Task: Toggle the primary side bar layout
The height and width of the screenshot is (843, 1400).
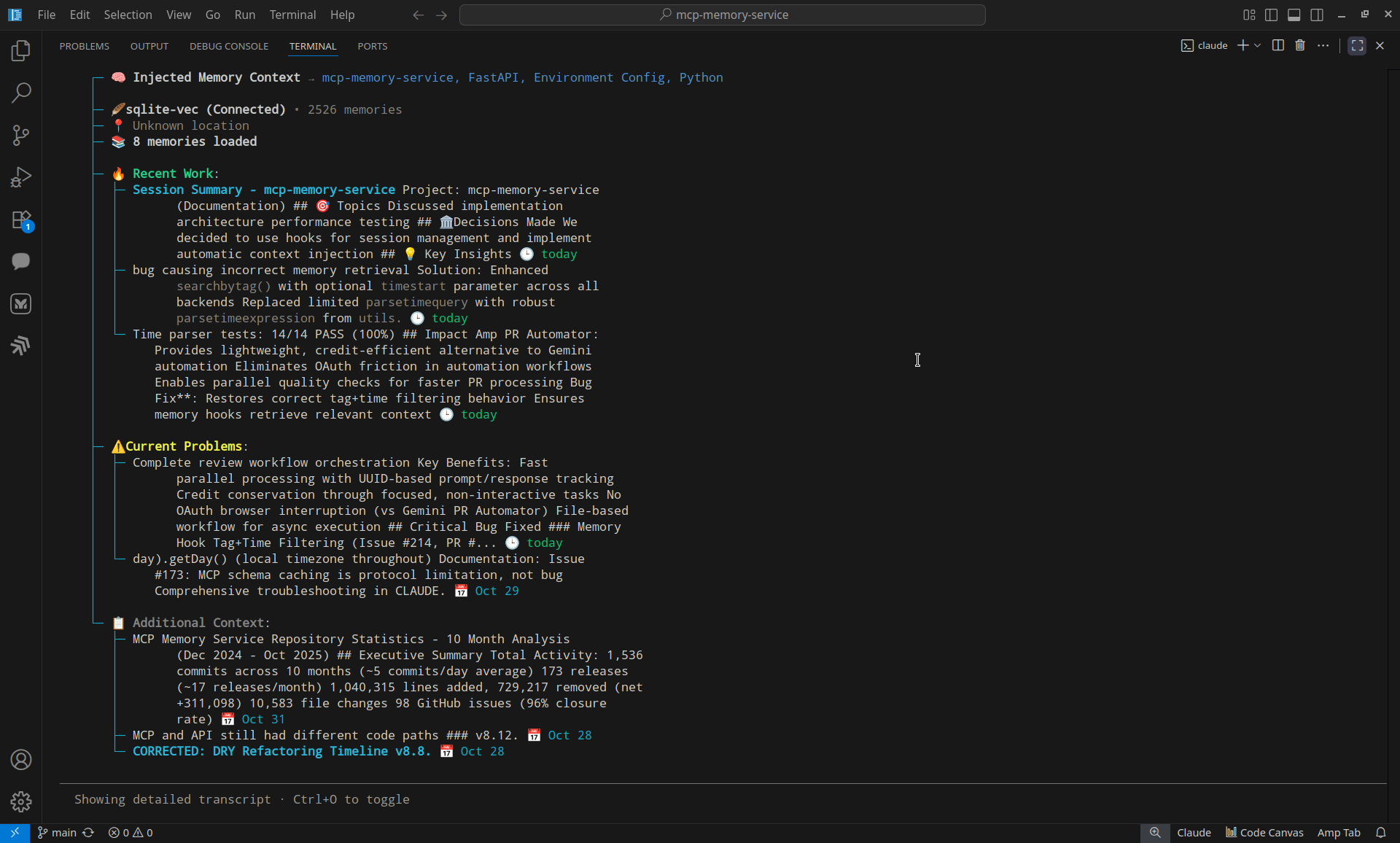Action: coord(1272,15)
